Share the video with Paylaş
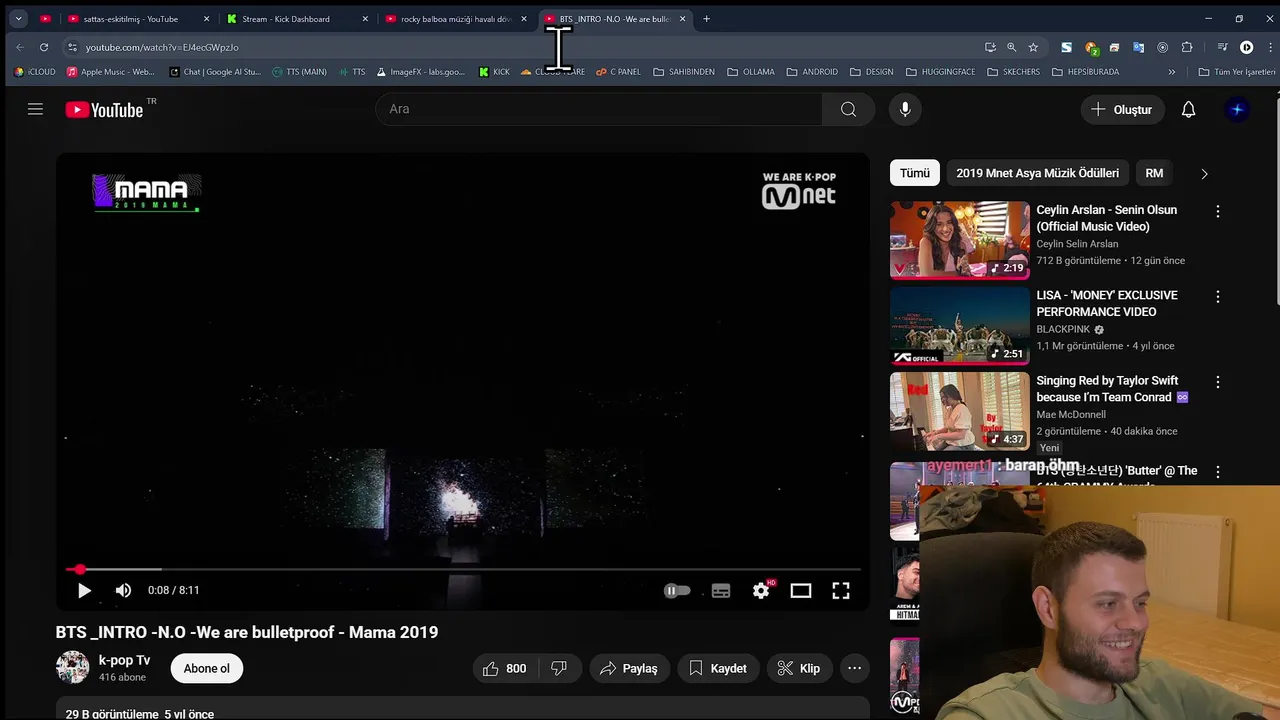Screen dimensions: 1280x720 pos(629,668)
